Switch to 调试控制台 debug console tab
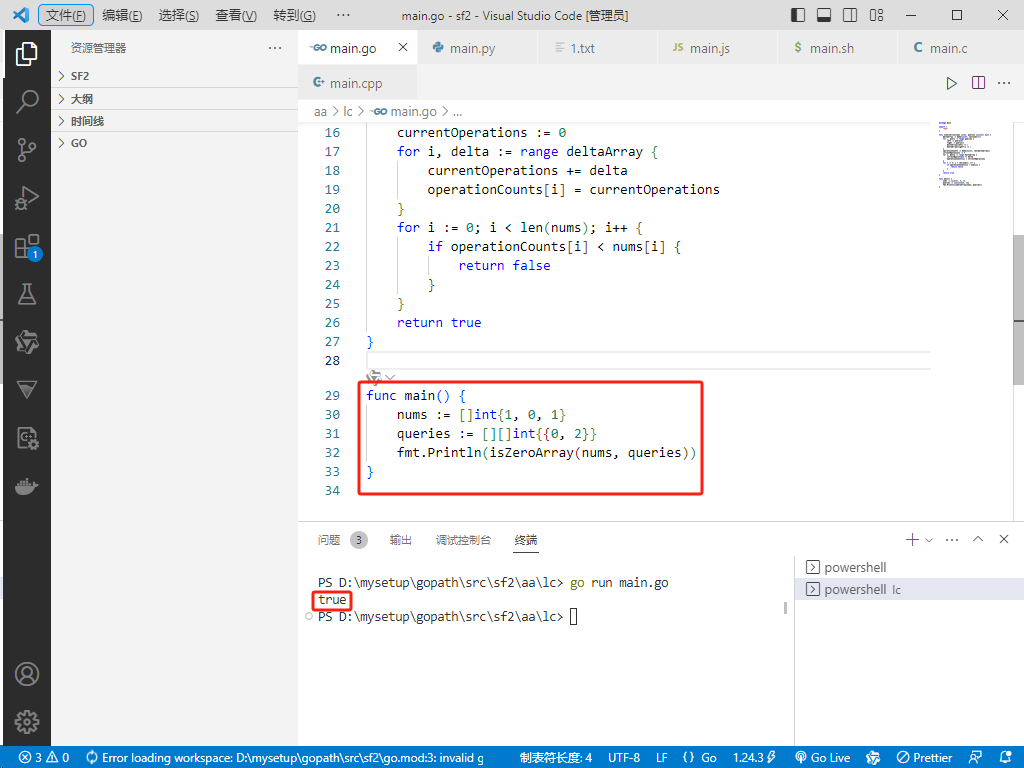This screenshot has width=1024, height=768. click(463, 539)
